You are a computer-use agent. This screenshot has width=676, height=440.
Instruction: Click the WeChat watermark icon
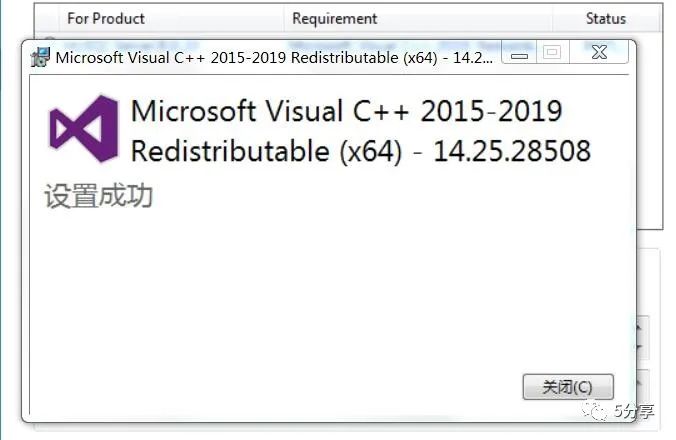pyautogui.click(x=597, y=411)
